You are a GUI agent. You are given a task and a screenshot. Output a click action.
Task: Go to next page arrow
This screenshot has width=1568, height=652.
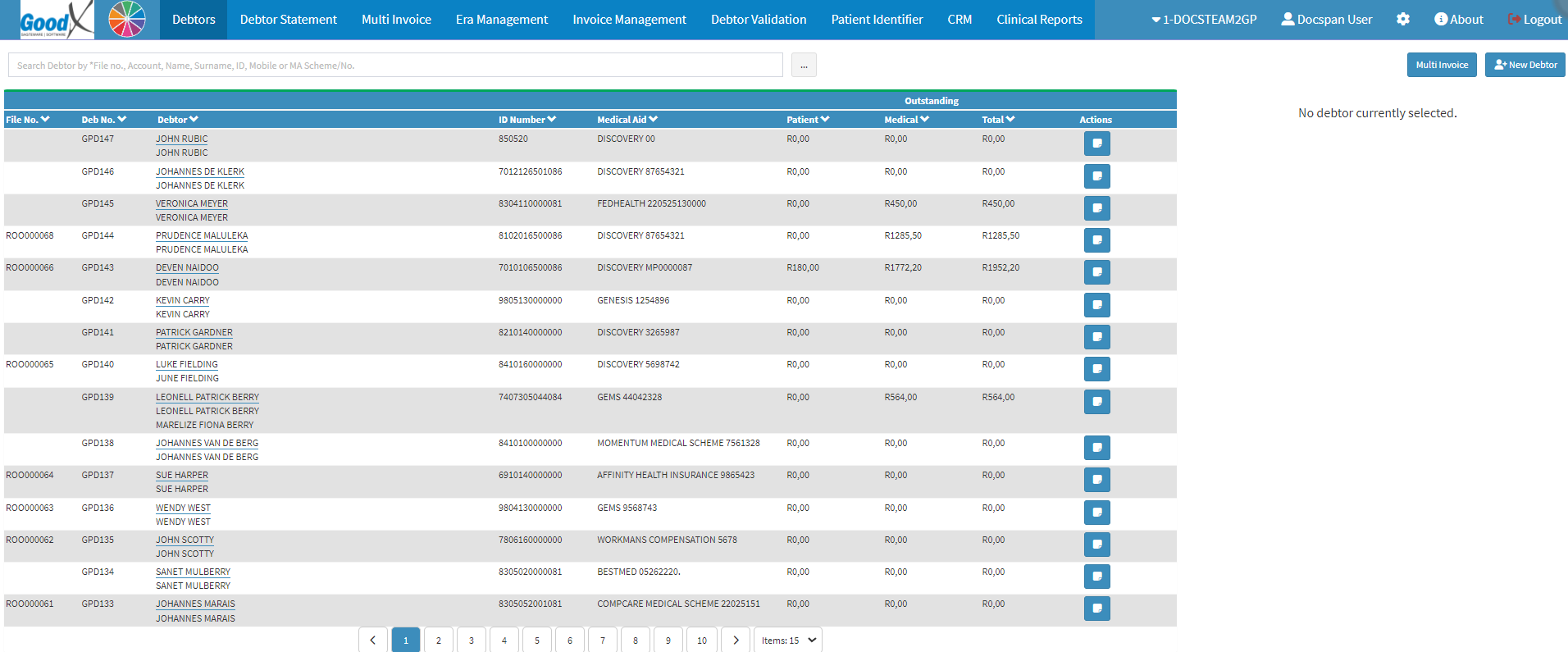pyautogui.click(x=736, y=641)
